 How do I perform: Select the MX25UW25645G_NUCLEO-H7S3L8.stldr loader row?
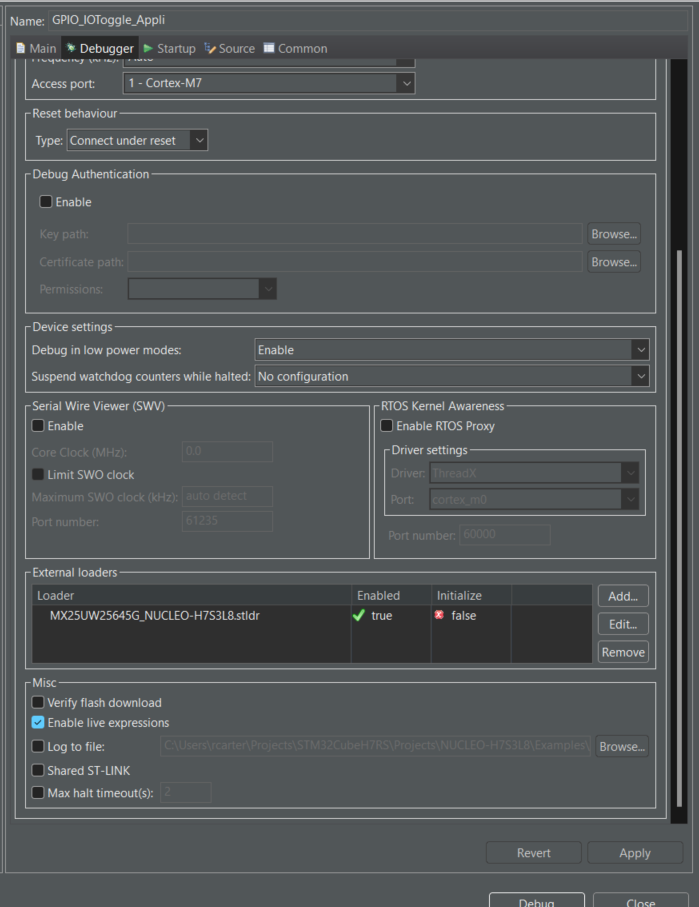[312, 615]
